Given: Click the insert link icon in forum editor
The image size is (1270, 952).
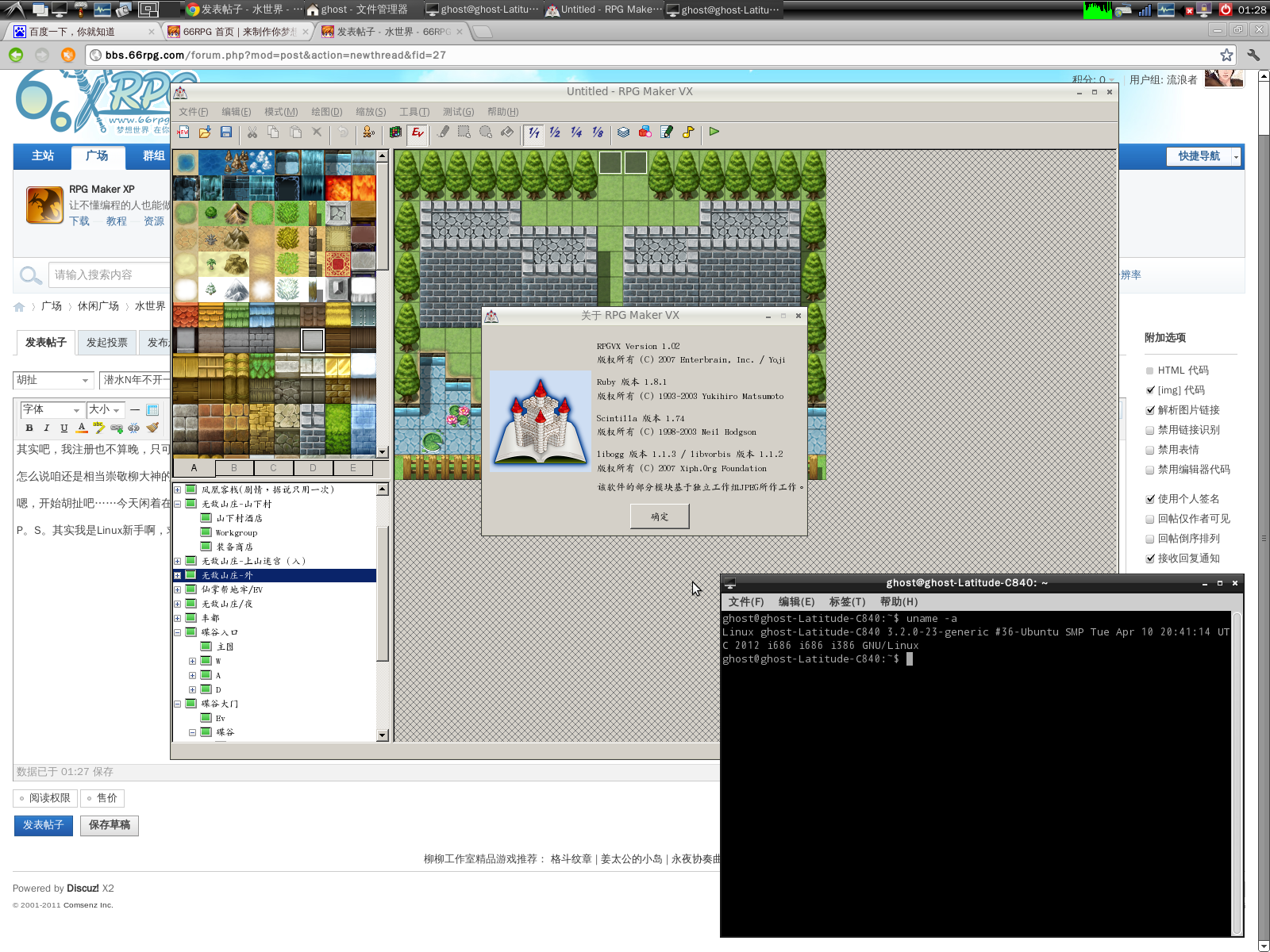Looking at the screenshot, I should coord(117,428).
